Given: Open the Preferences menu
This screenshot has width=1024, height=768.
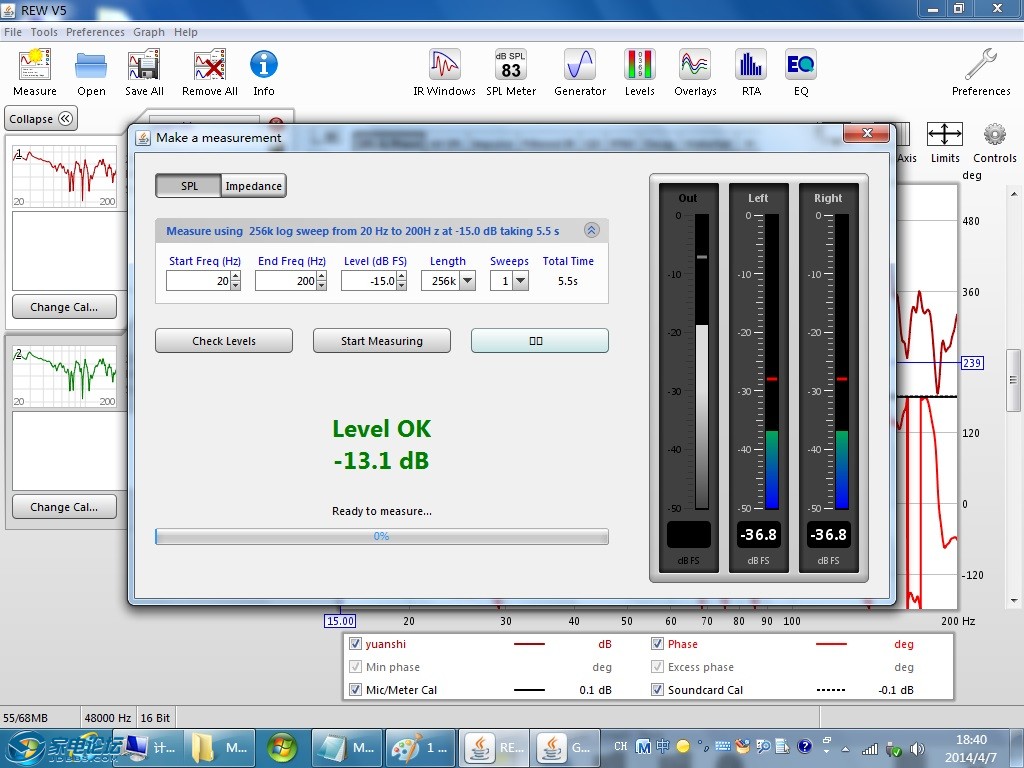Looking at the screenshot, I should [95, 32].
